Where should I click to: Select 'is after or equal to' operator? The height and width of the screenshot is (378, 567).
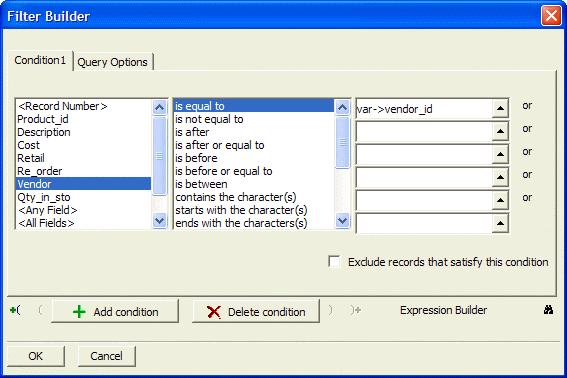click(254, 145)
